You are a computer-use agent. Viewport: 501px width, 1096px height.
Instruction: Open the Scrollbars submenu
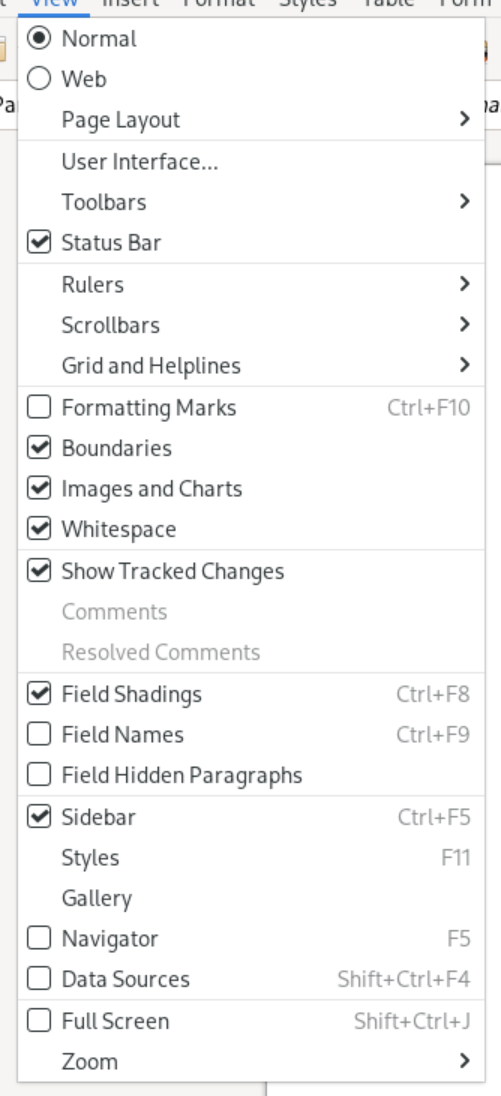251,325
